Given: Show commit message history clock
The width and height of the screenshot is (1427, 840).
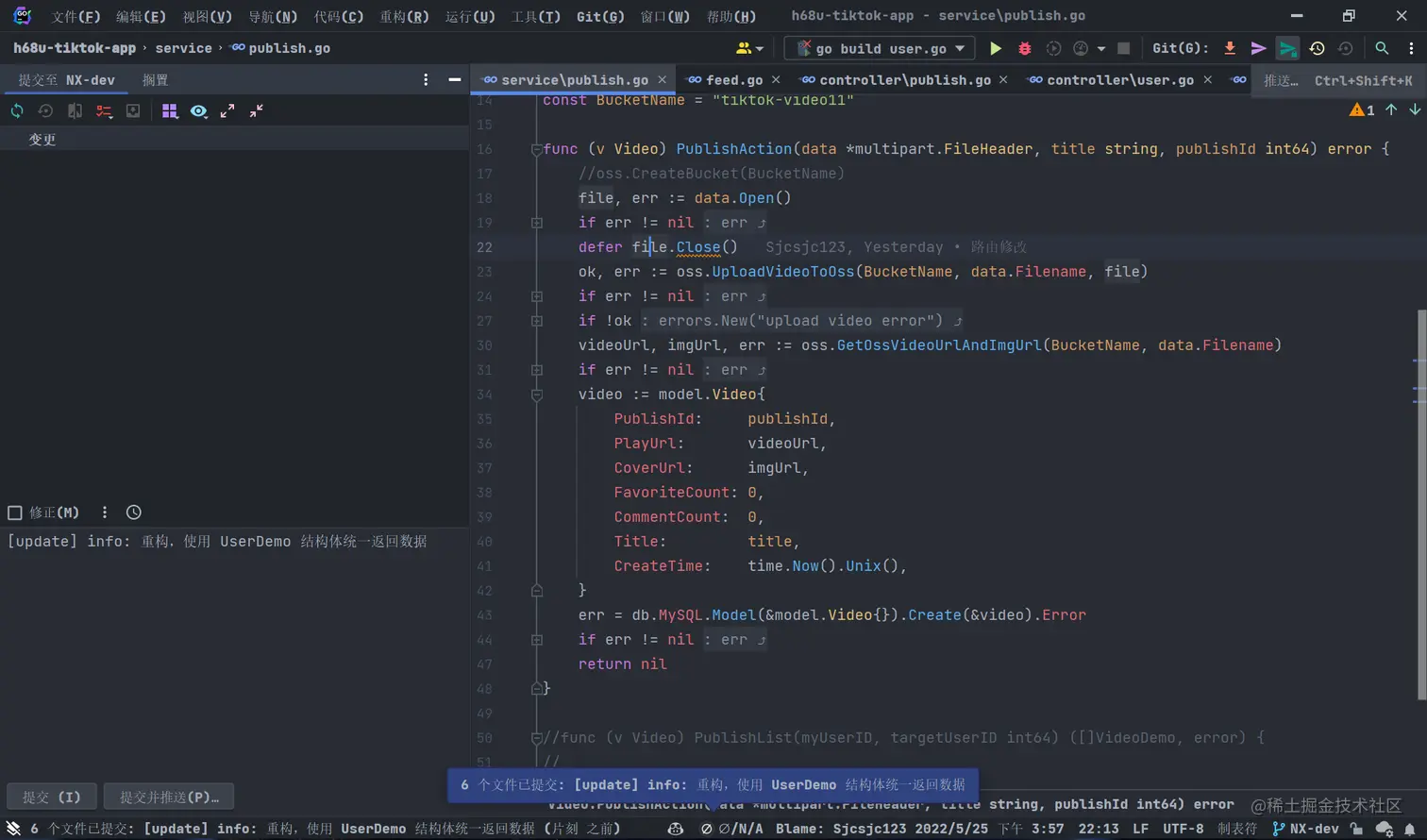Looking at the screenshot, I should tap(134, 512).
